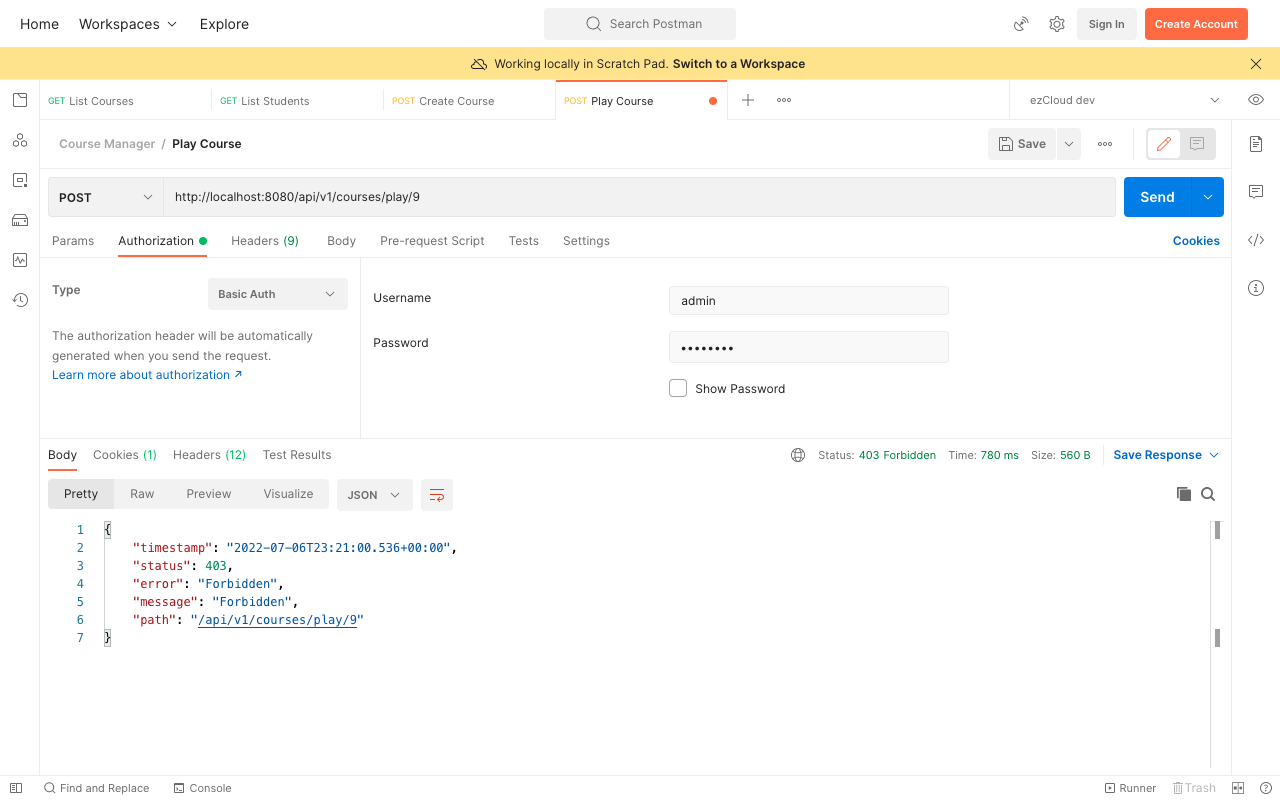This screenshot has height=800, width=1280.
Task: Open authorization Type Basic Auth dropdown
Action: click(x=278, y=294)
